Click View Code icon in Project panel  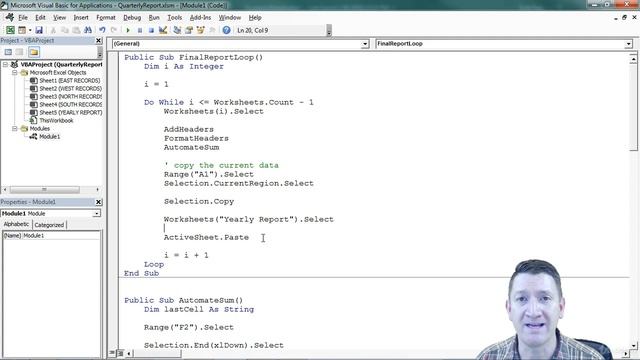coord(8,52)
